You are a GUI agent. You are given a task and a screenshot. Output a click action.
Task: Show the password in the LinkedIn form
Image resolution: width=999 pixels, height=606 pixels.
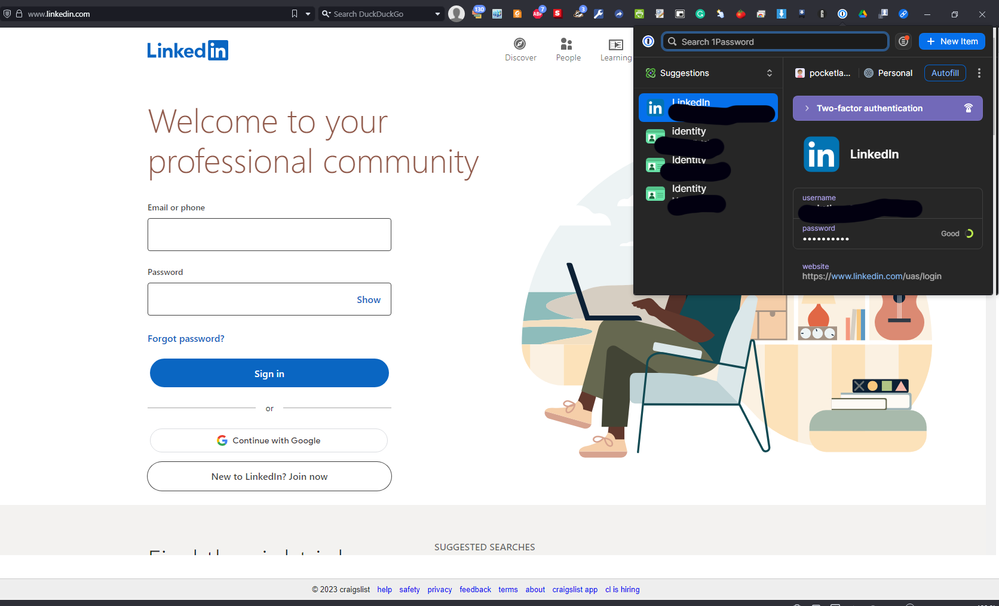pyautogui.click(x=368, y=299)
